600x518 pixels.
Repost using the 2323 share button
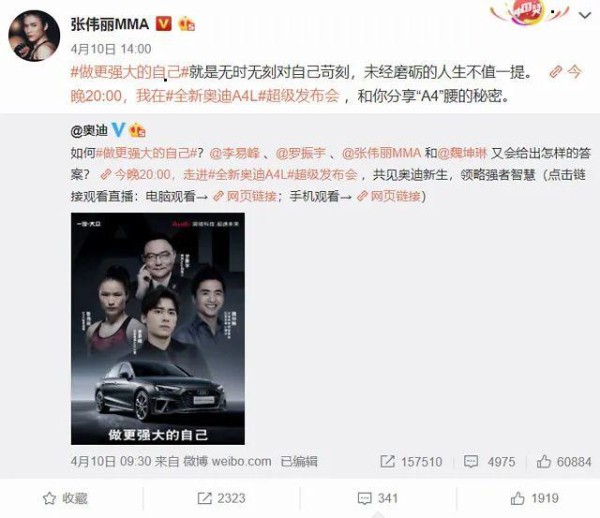point(221,498)
